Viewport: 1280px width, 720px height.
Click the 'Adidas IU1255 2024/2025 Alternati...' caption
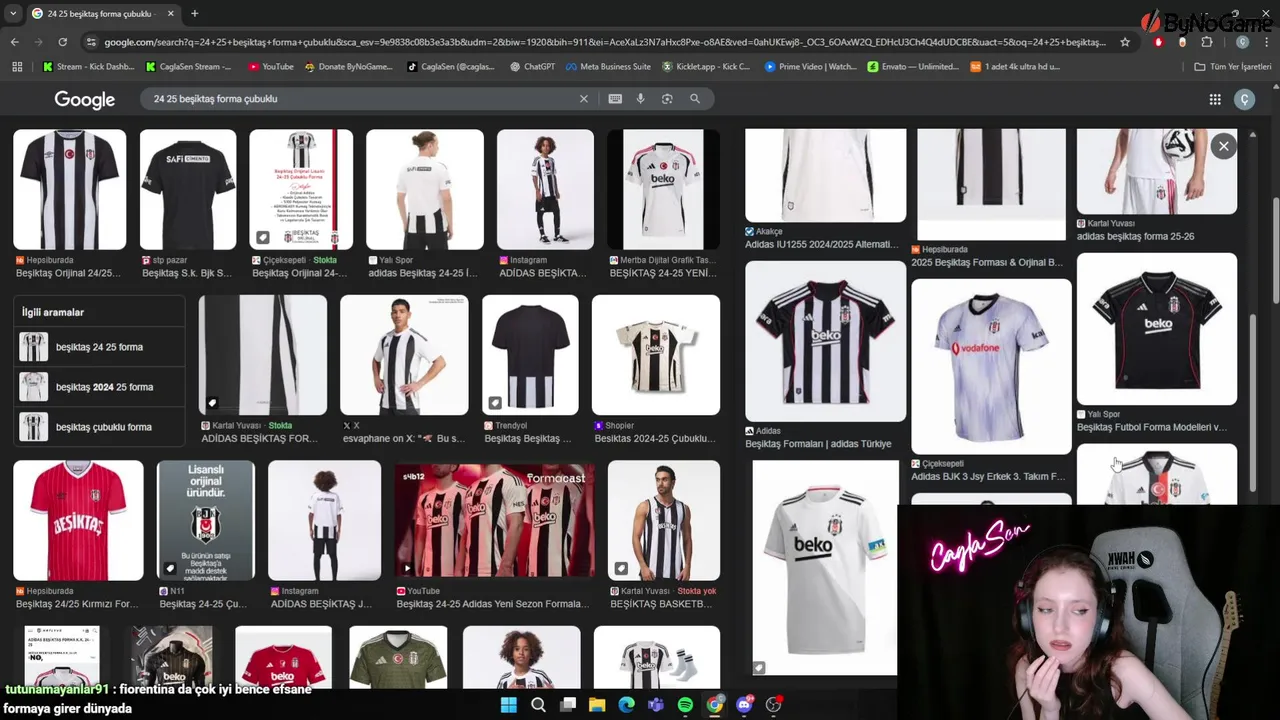pyautogui.click(x=822, y=245)
